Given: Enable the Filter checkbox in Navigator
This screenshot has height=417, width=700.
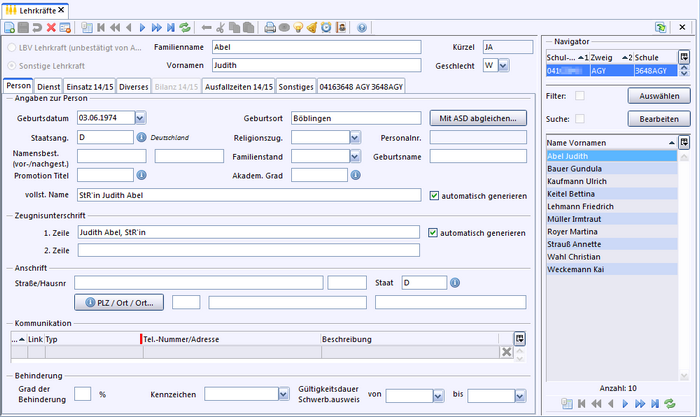Looking at the screenshot, I should click(579, 96).
